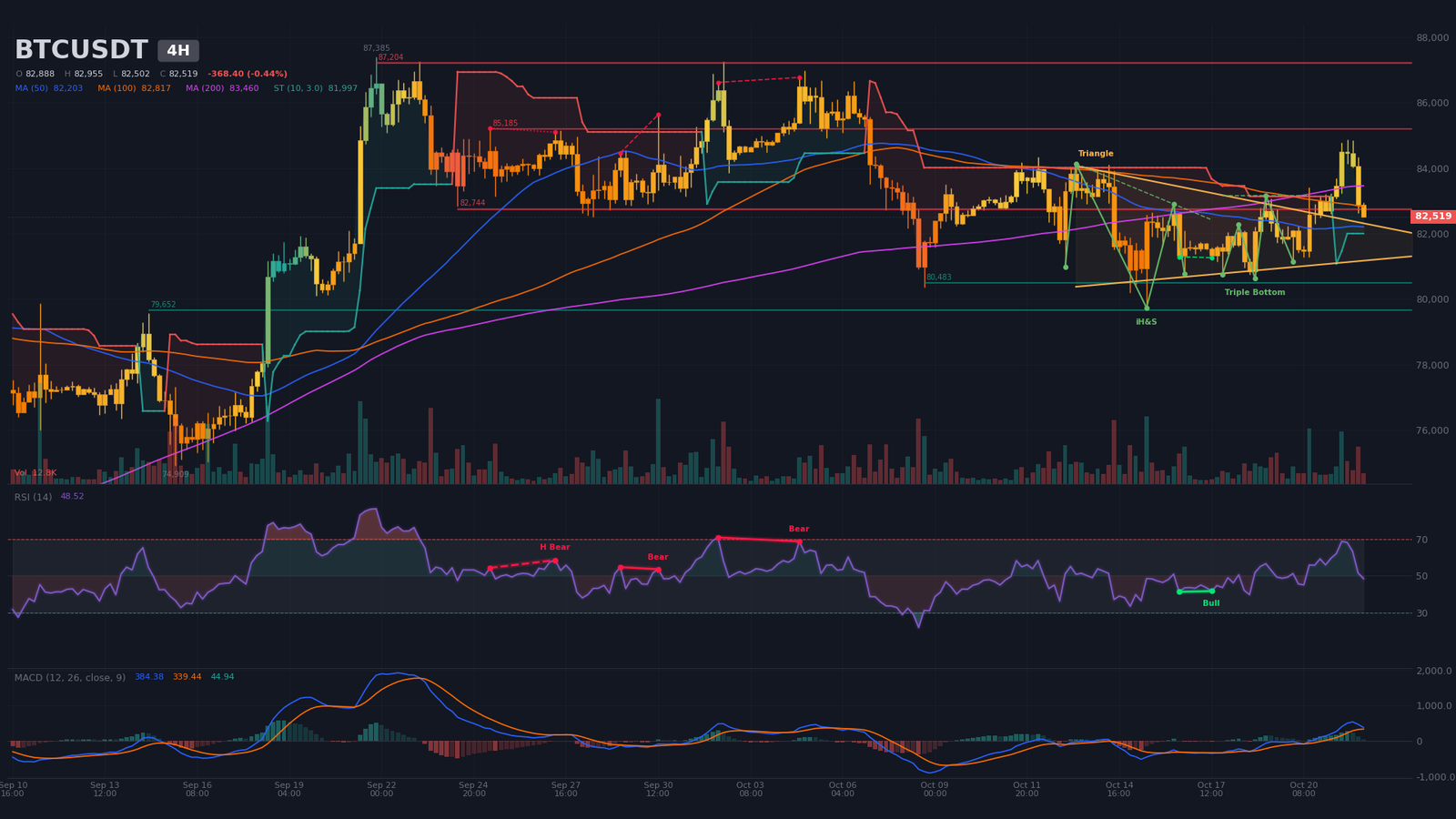Select the low value L 82,502
This screenshot has width=1456, height=819.
tap(131, 74)
